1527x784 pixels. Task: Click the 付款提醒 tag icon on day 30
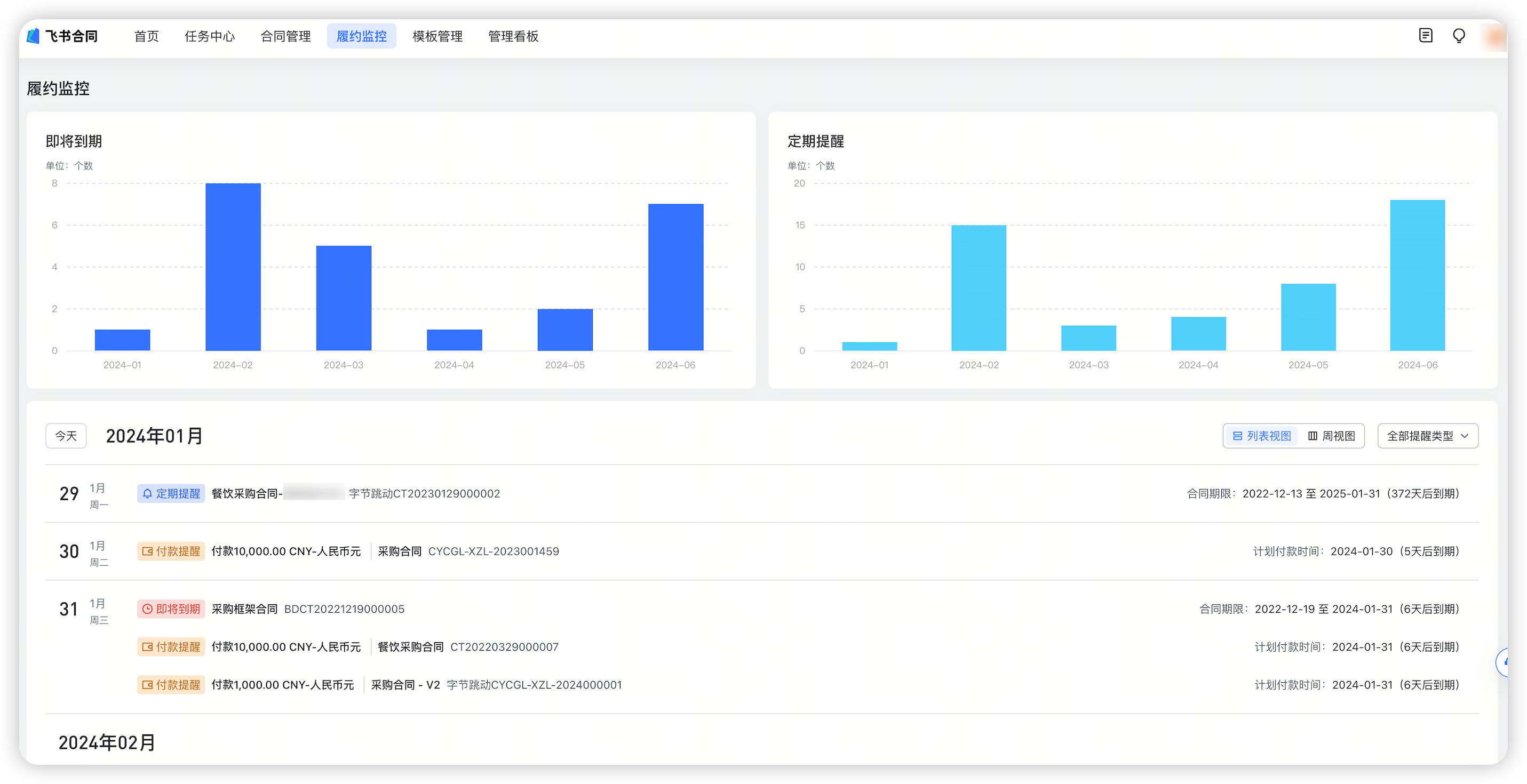point(148,551)
